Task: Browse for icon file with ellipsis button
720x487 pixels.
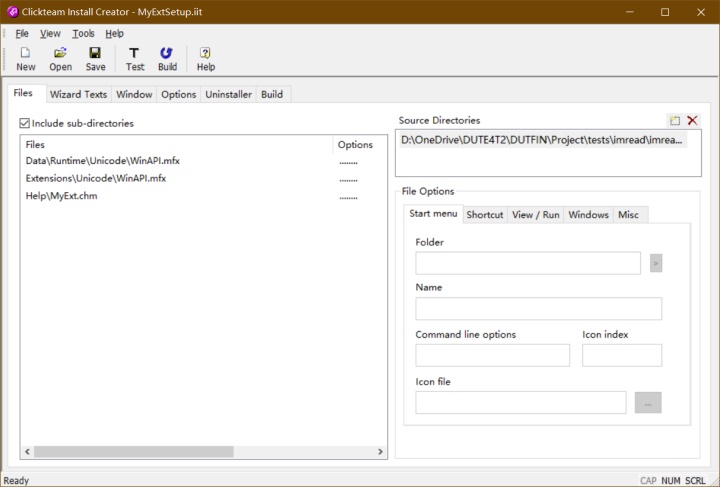Action: click(x=648, y=402)
